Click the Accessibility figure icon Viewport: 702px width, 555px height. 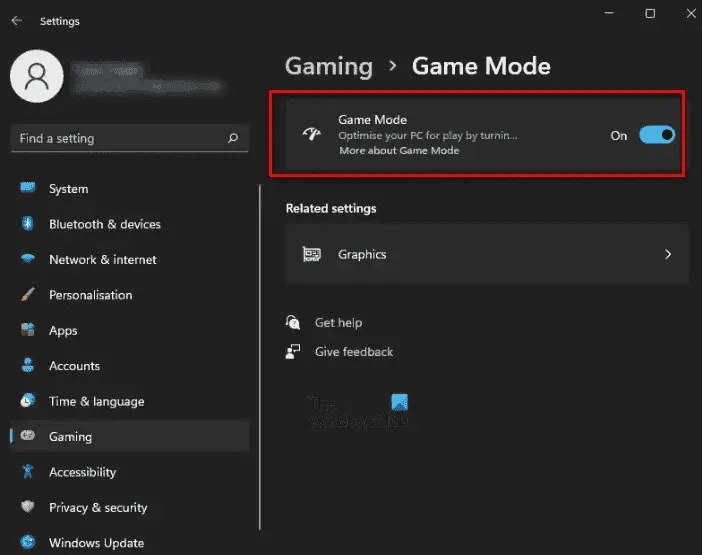pos(28,472)
